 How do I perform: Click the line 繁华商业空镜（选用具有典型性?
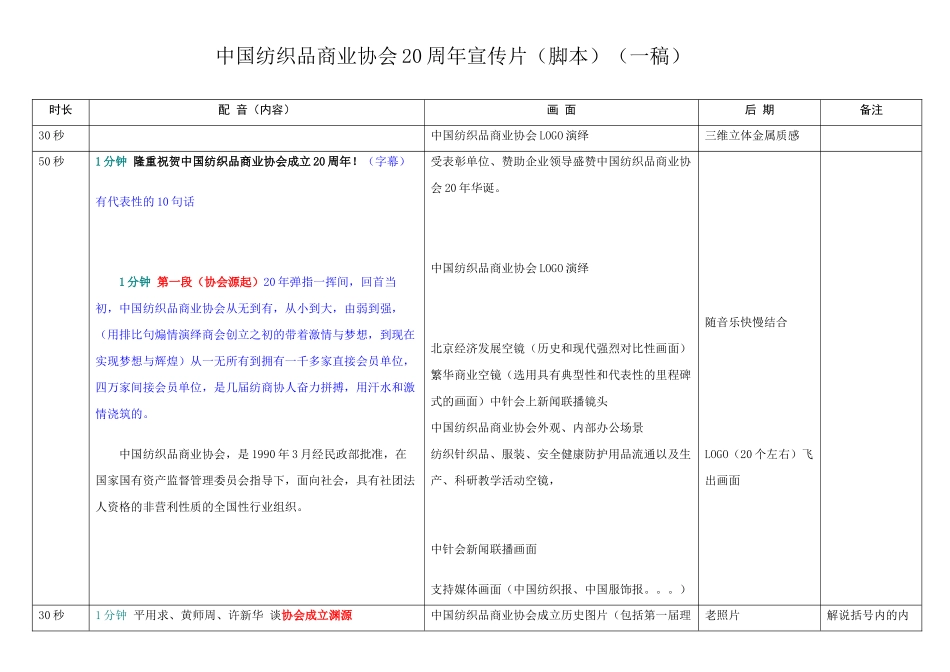[x=560, y=375]
